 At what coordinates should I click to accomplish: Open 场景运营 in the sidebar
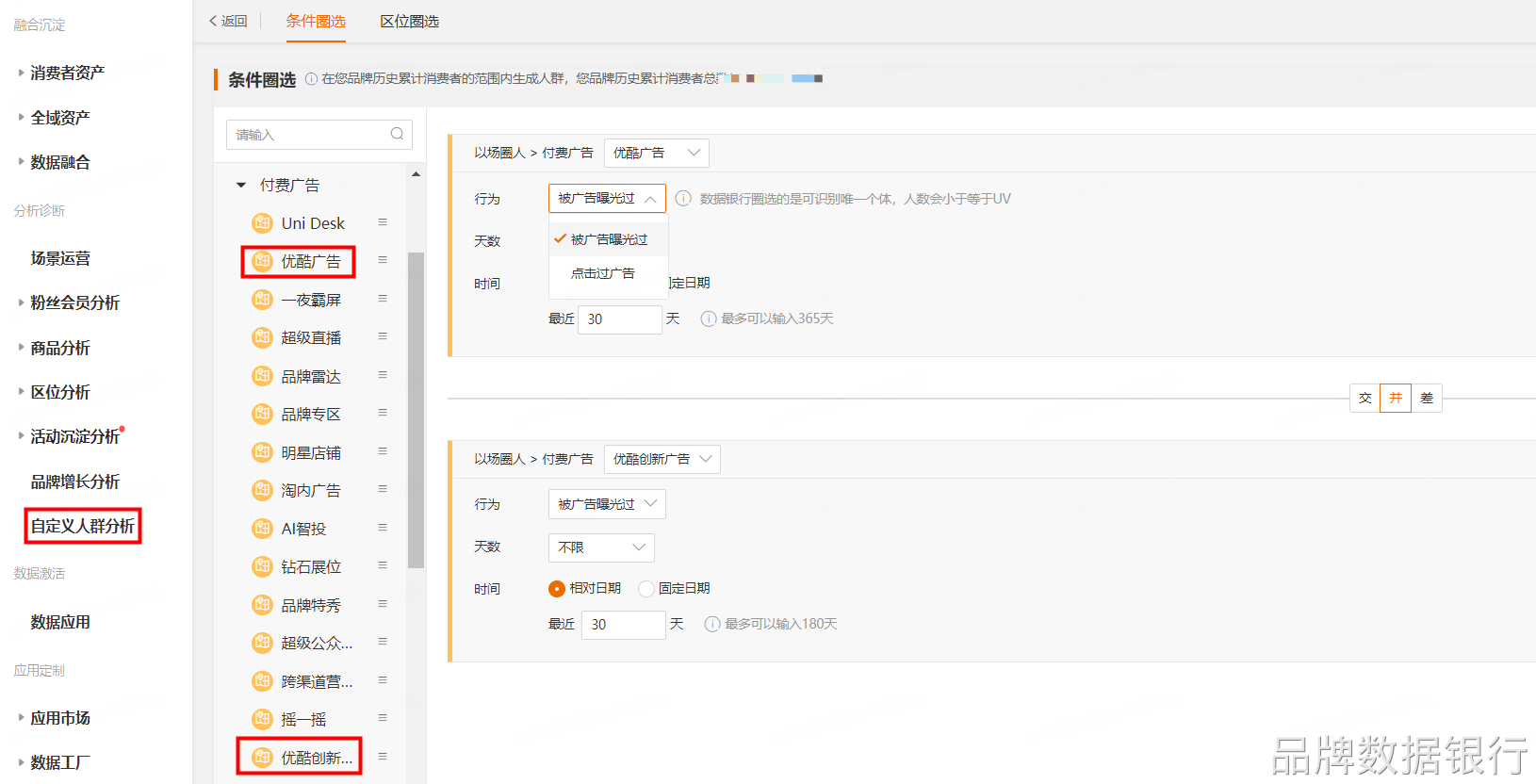coord(60,258)
